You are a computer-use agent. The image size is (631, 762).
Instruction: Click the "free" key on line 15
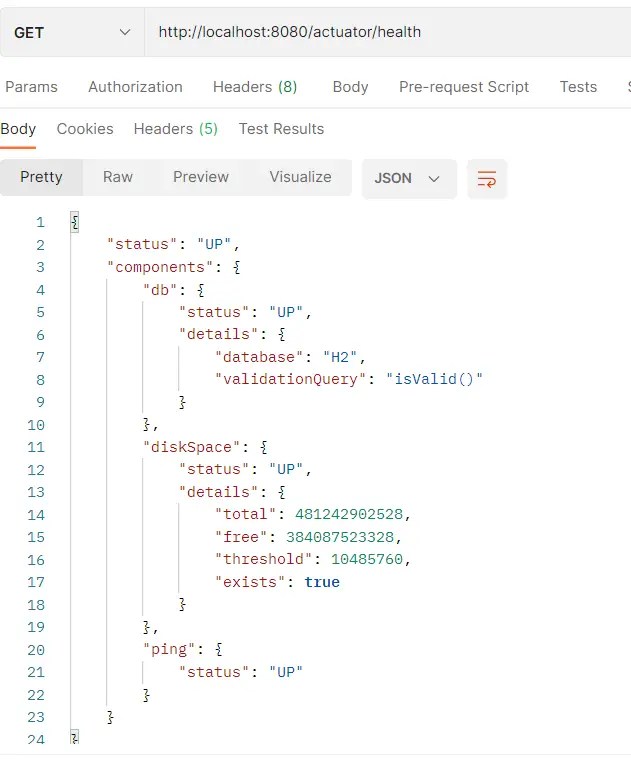coord(241,537)
